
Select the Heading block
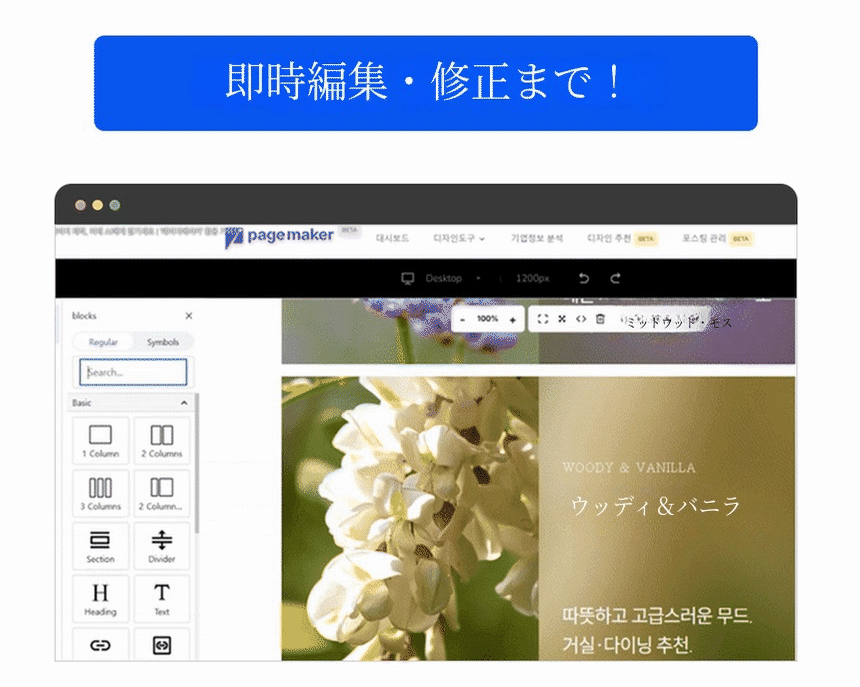point(100,599)
